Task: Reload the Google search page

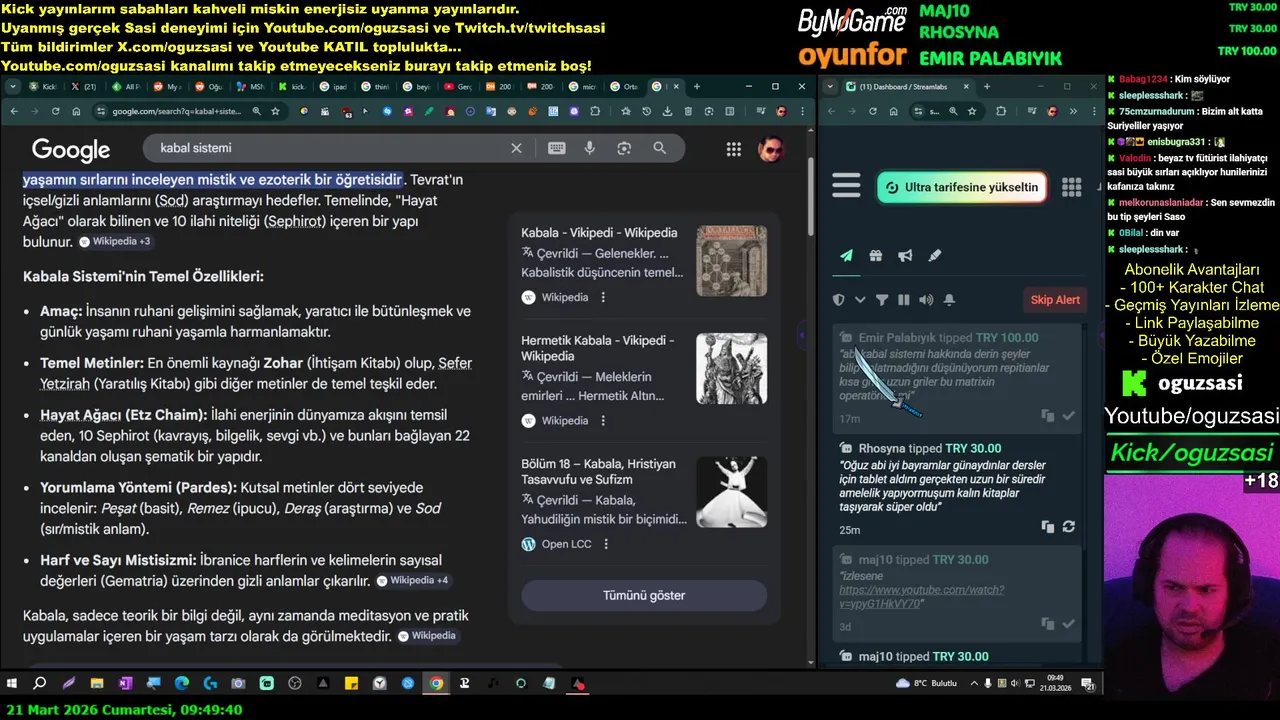Action: pyautogui.click(x=55, y=111)
